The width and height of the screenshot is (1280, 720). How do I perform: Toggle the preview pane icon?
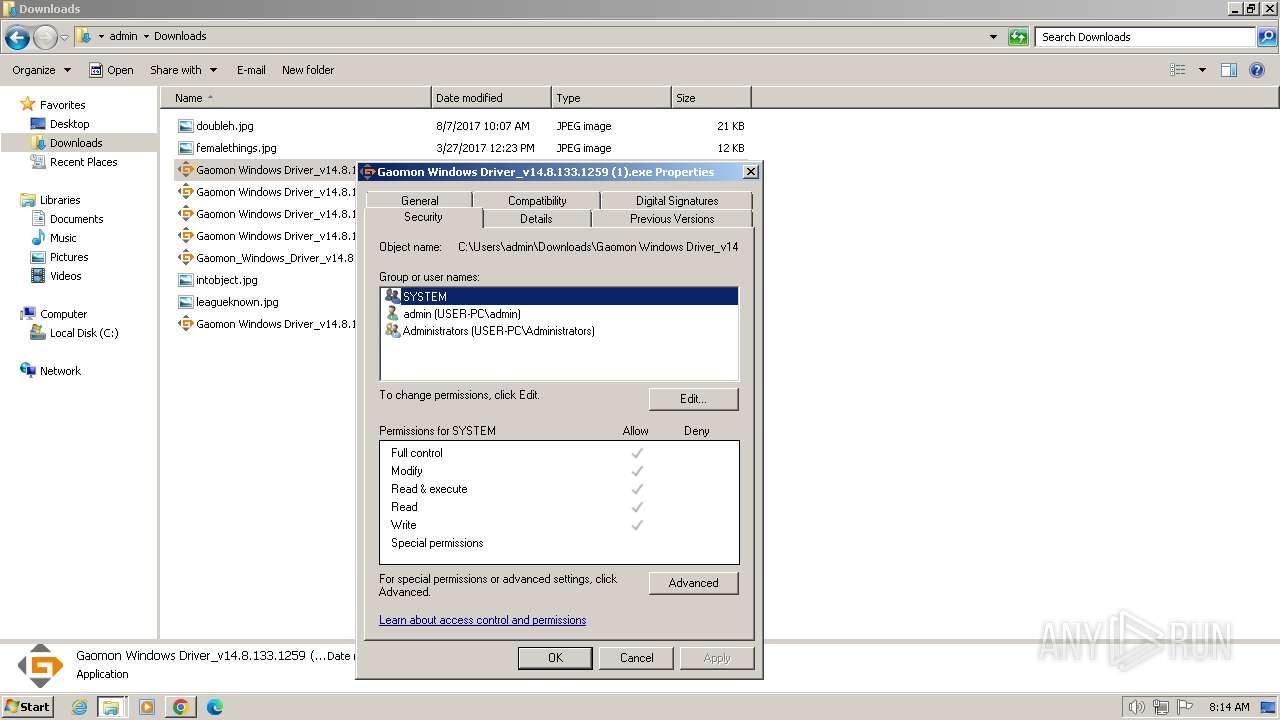tap(1229, 70)
